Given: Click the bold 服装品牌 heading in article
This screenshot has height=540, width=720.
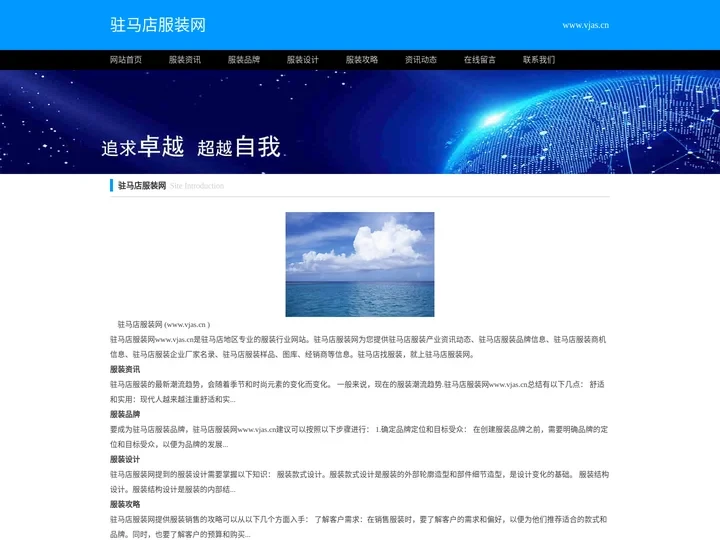Looking at the screenshot, I should [x=125, y=414].
